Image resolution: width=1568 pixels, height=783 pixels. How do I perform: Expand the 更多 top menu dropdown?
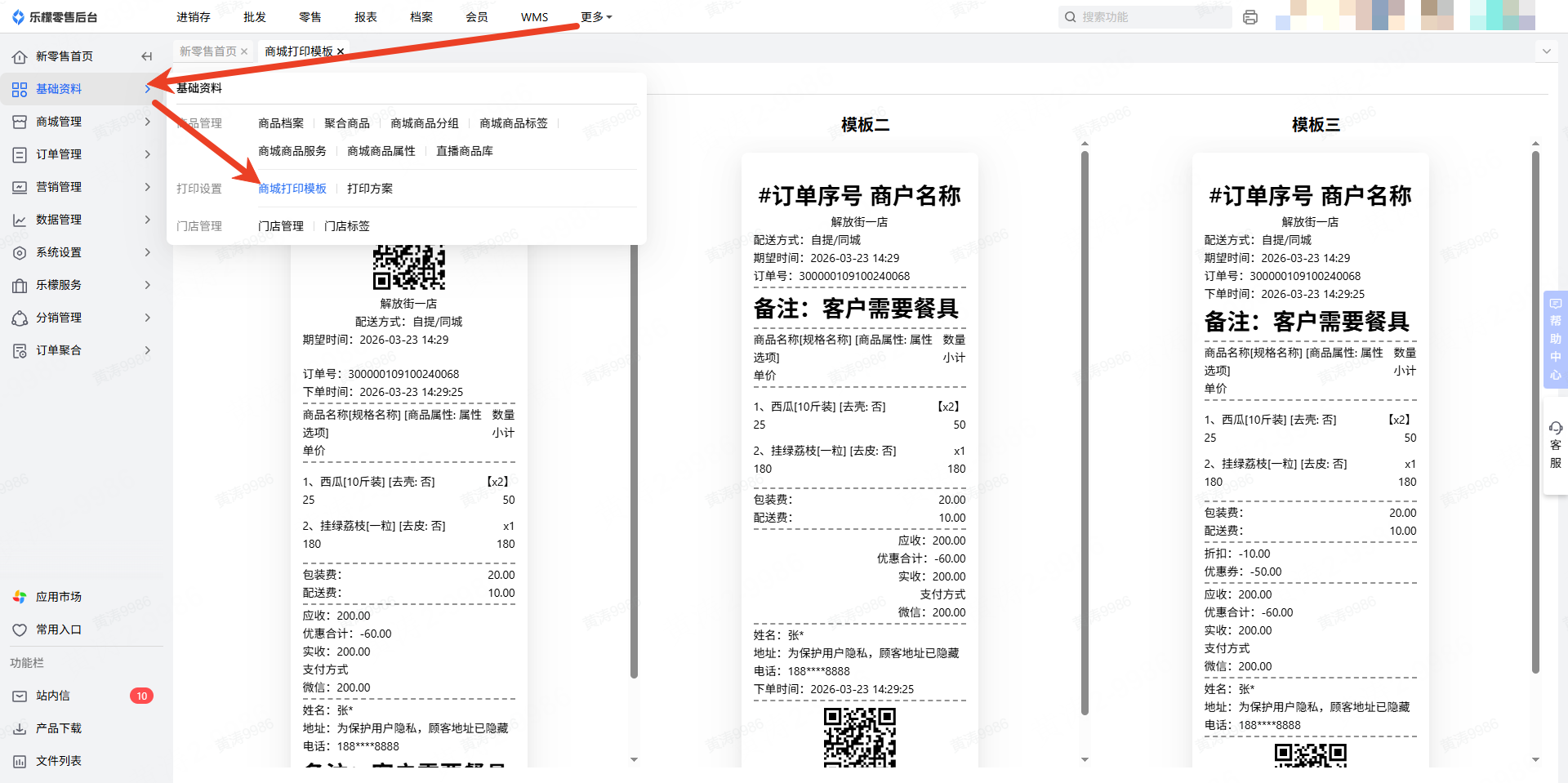pyautogui.click(x=596, y=17)
